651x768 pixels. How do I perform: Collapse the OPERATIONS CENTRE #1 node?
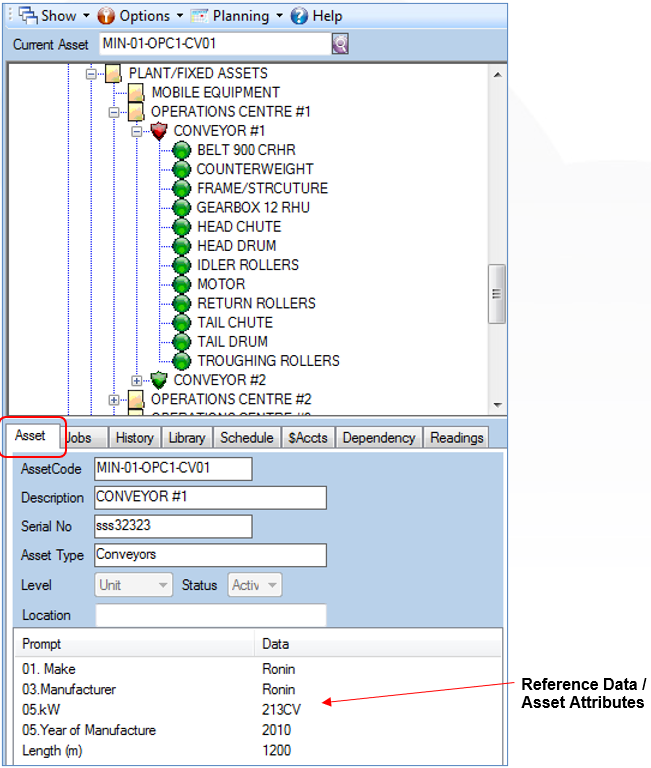pyautogui.click(x=114, y=112)
